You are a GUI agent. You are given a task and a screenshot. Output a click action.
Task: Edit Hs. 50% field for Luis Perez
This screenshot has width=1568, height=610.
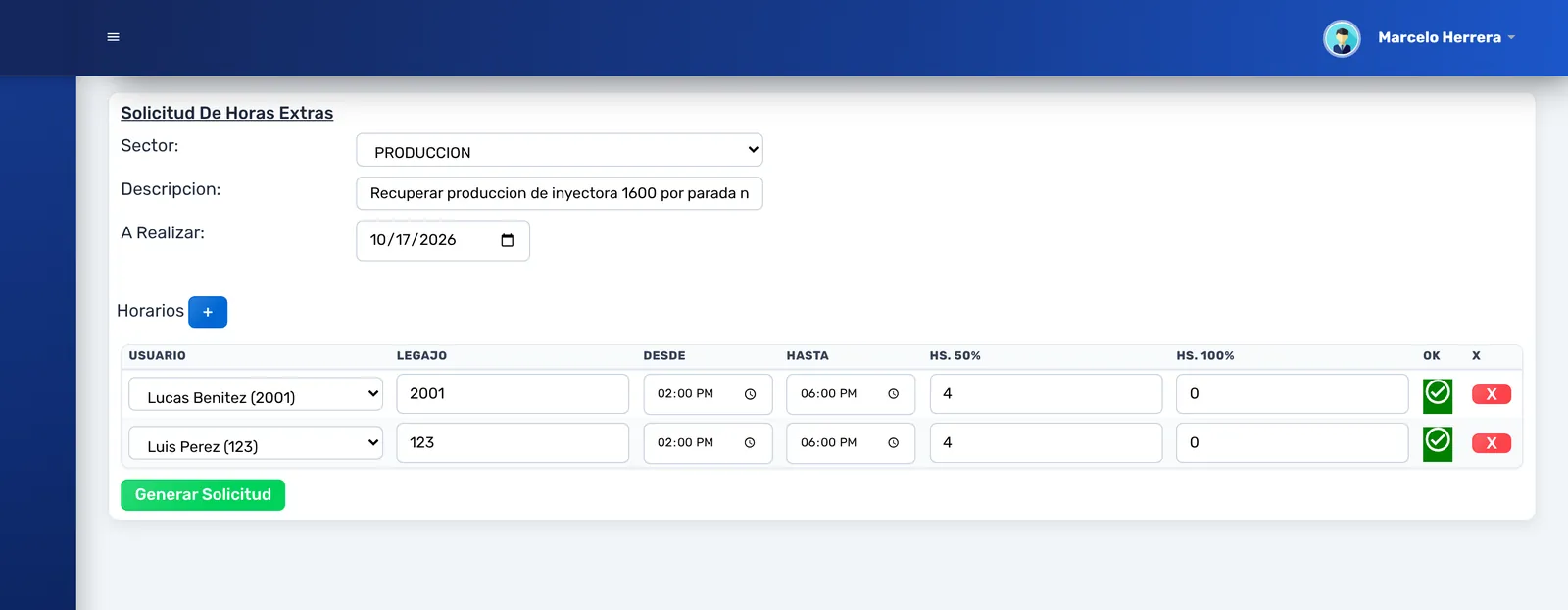[1046, 443]
